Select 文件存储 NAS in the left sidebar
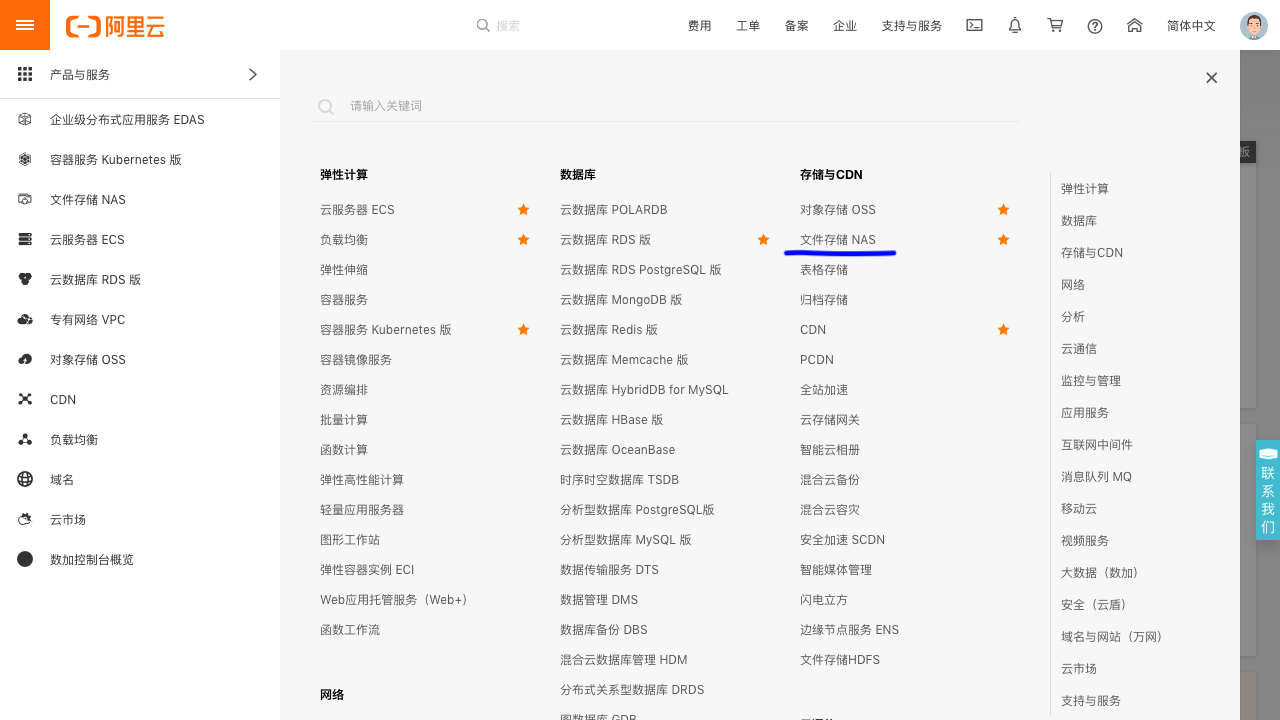 coord(89,199)
